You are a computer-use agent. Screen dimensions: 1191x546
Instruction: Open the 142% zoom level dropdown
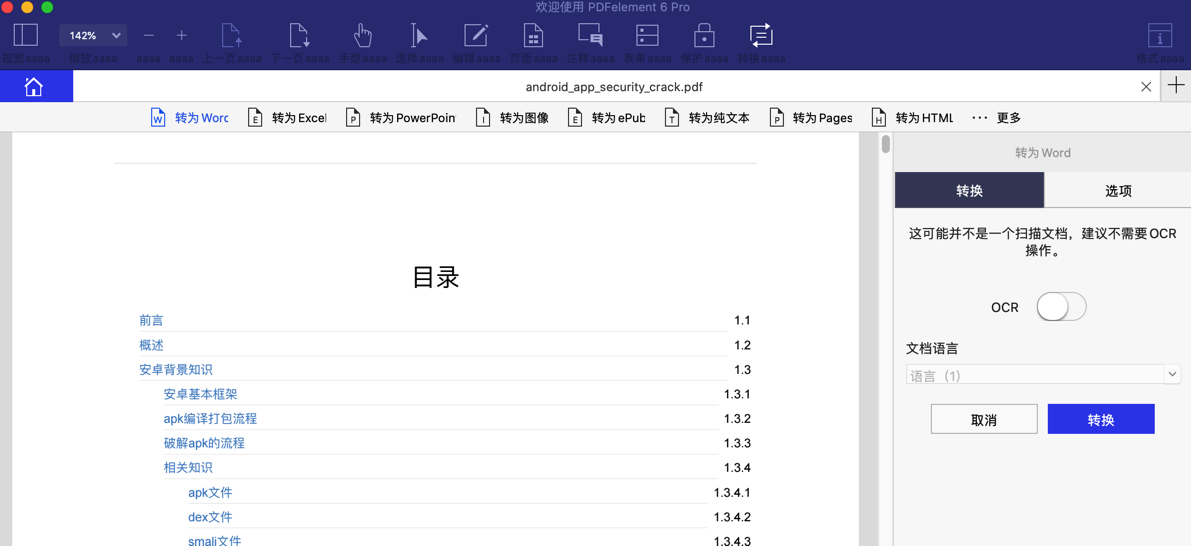click(93, 35)
